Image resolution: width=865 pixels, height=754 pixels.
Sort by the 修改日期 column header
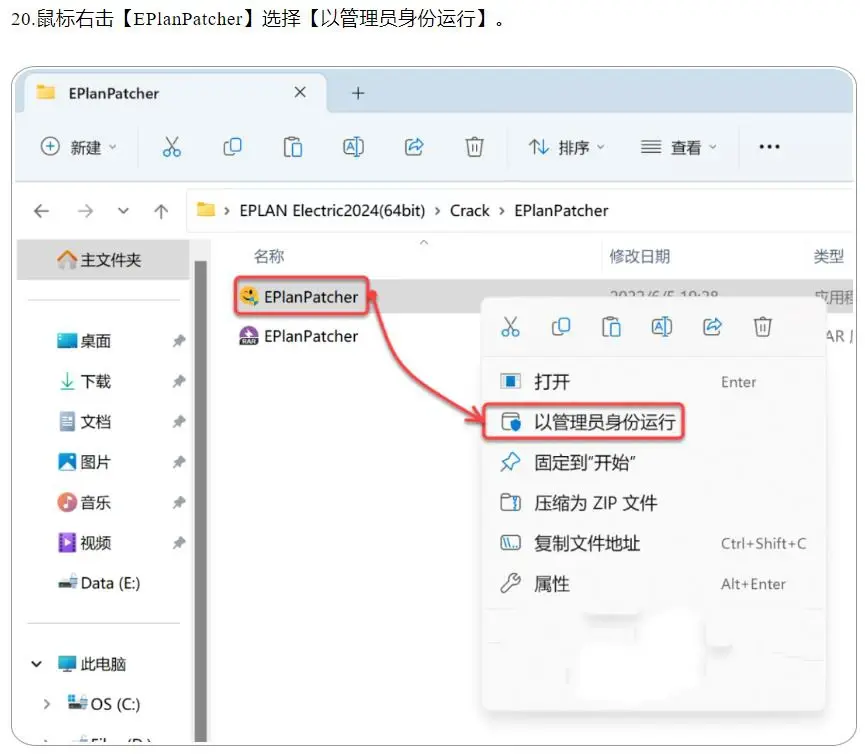639,256
